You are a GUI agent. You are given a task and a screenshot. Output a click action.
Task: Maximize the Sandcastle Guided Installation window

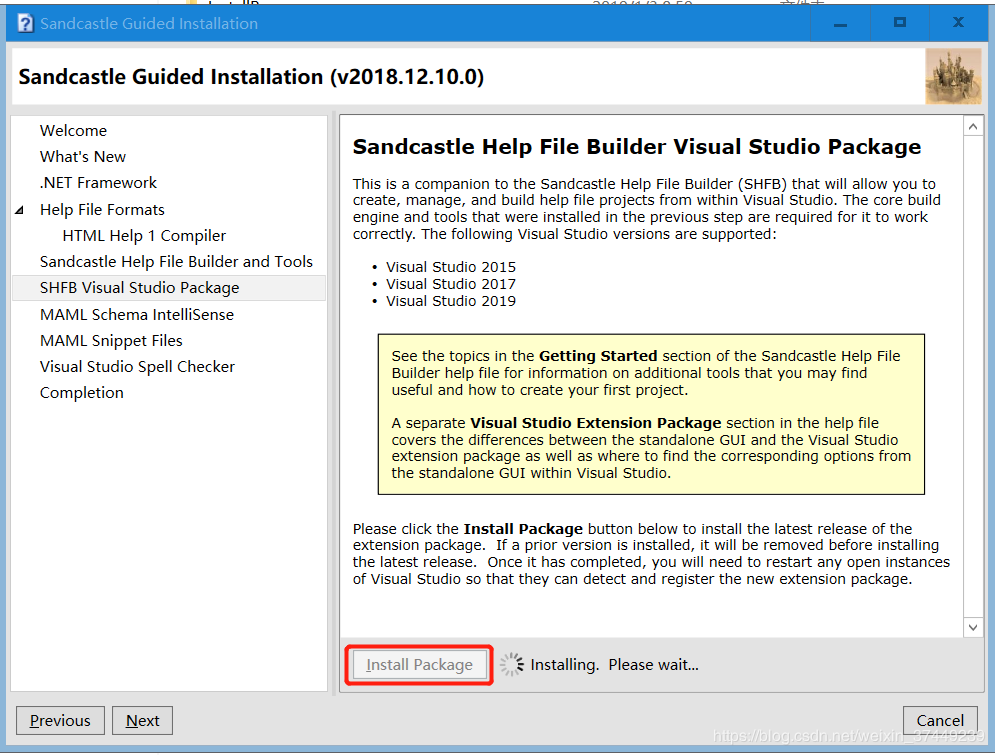899,23
